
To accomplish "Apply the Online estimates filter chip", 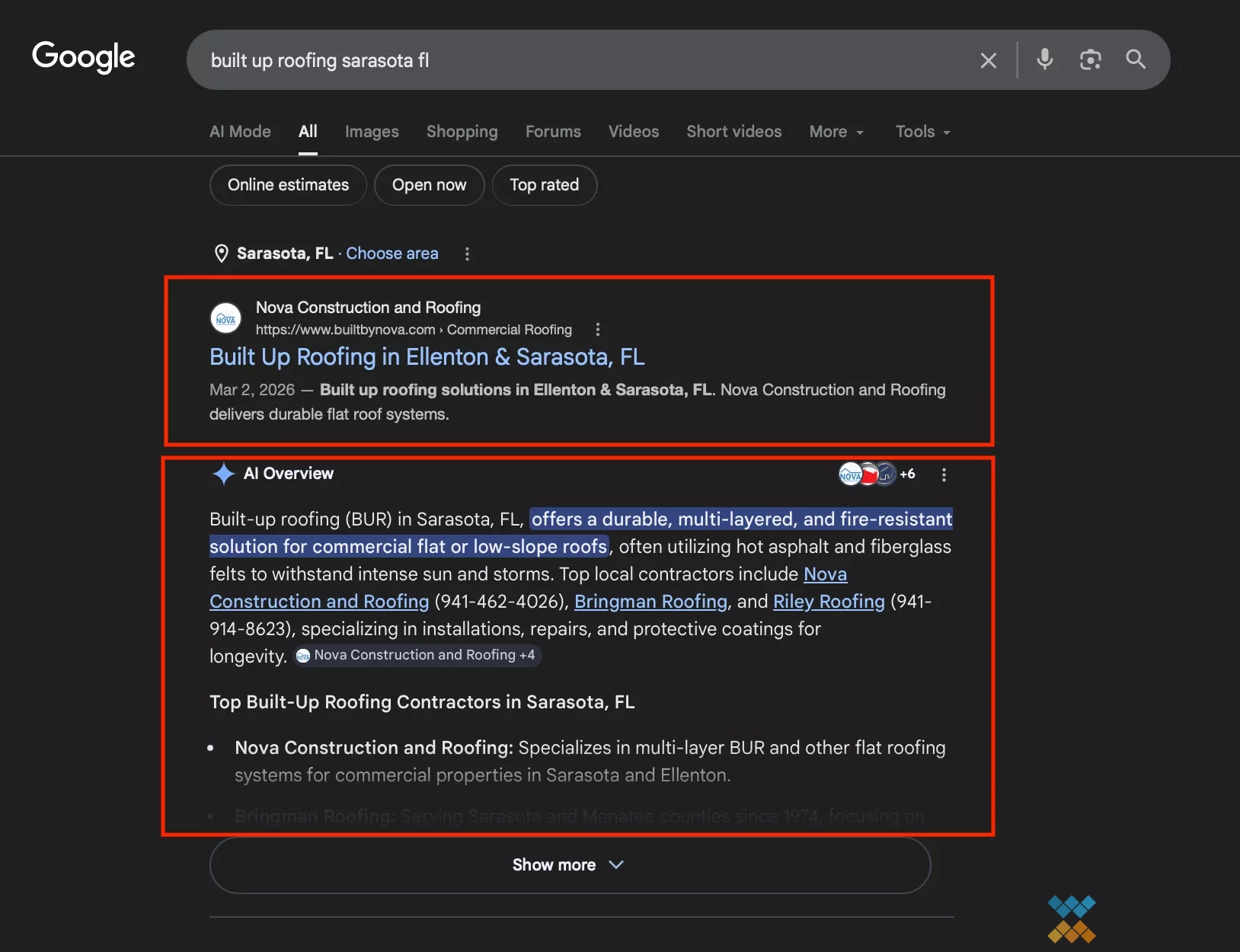I will point(288,185).
